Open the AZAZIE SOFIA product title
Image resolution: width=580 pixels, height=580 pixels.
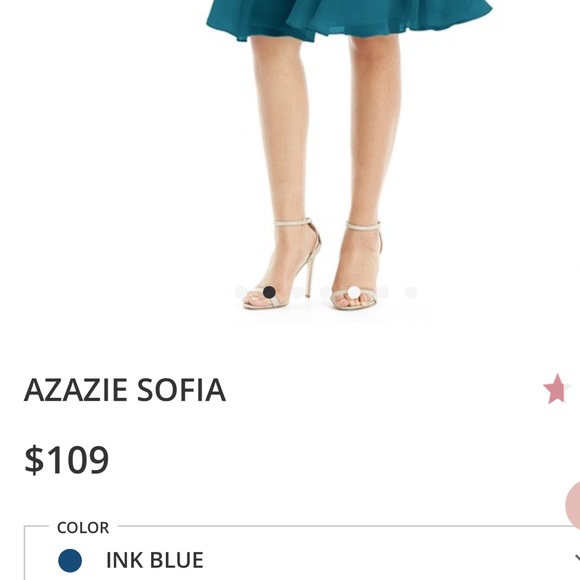(125, 390)
